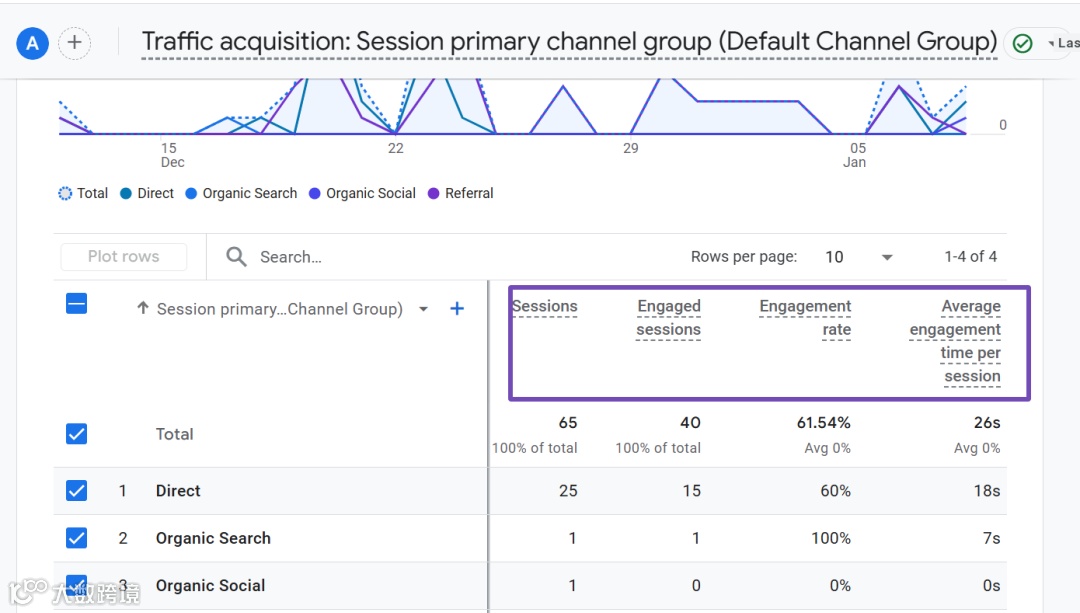Click the blue A account avatar

tap(33, 43)
